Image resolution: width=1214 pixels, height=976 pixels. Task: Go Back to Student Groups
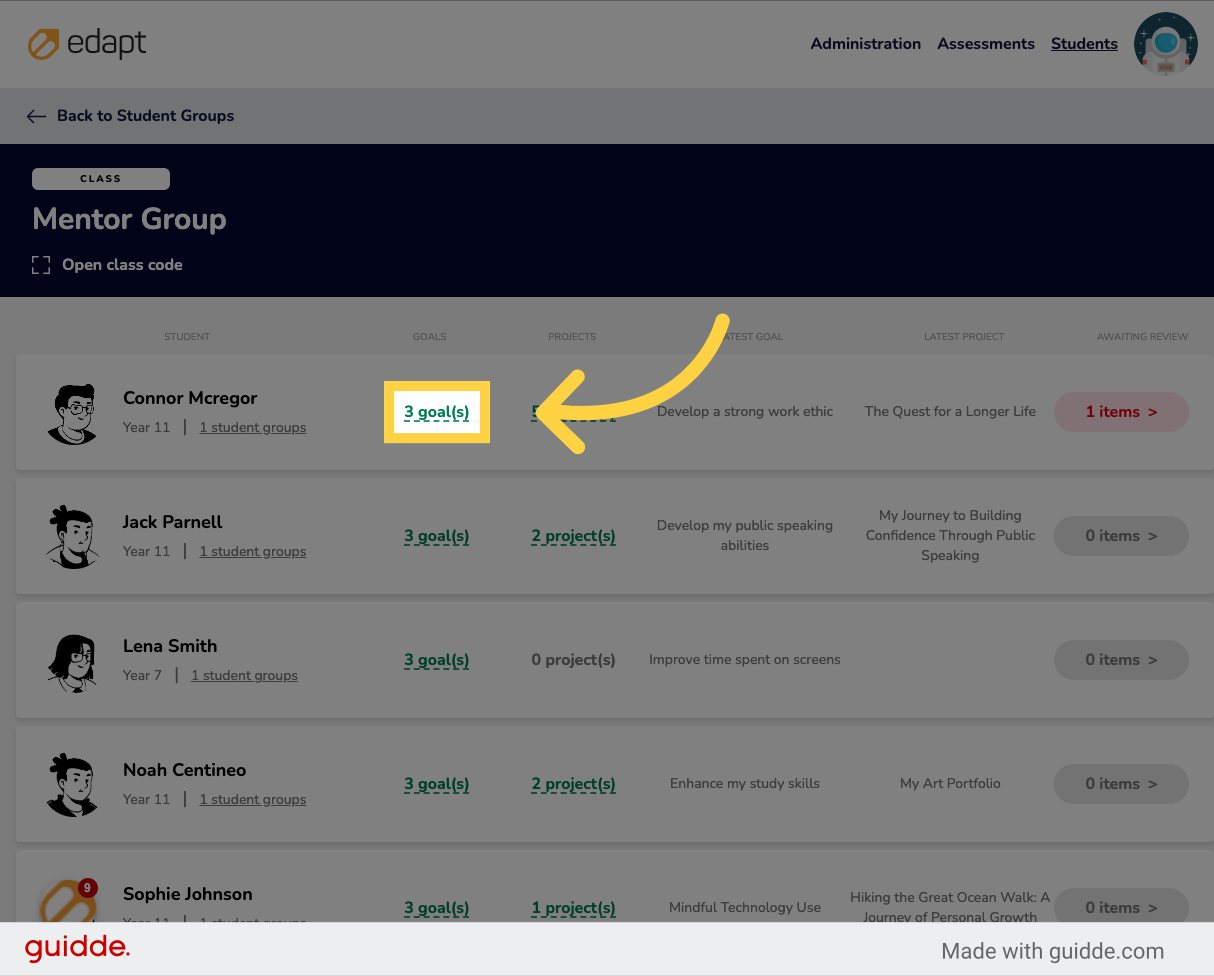pyautogui.click(x=145, y=116)
